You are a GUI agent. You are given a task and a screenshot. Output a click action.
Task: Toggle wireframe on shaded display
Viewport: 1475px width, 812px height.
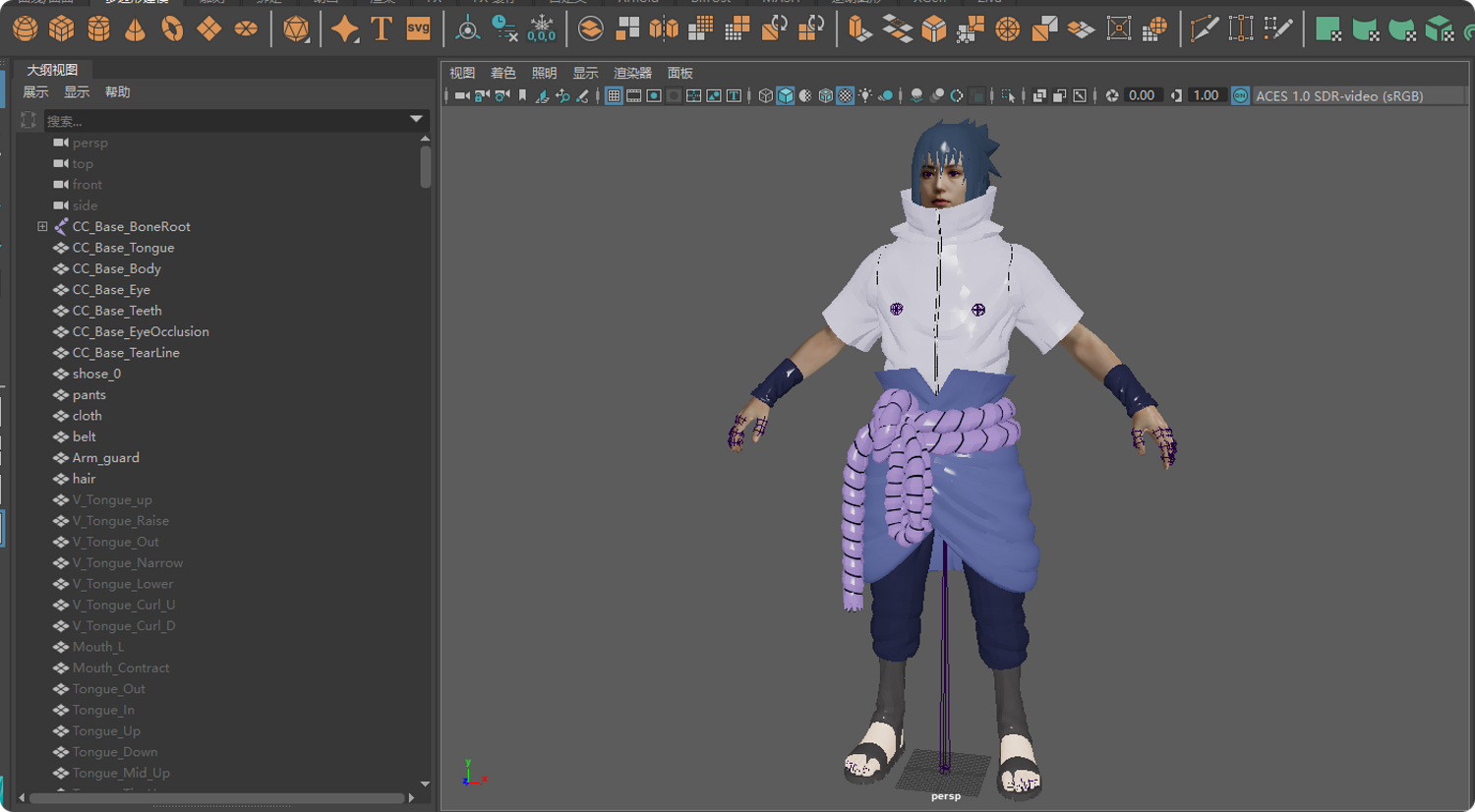(825, 95)
